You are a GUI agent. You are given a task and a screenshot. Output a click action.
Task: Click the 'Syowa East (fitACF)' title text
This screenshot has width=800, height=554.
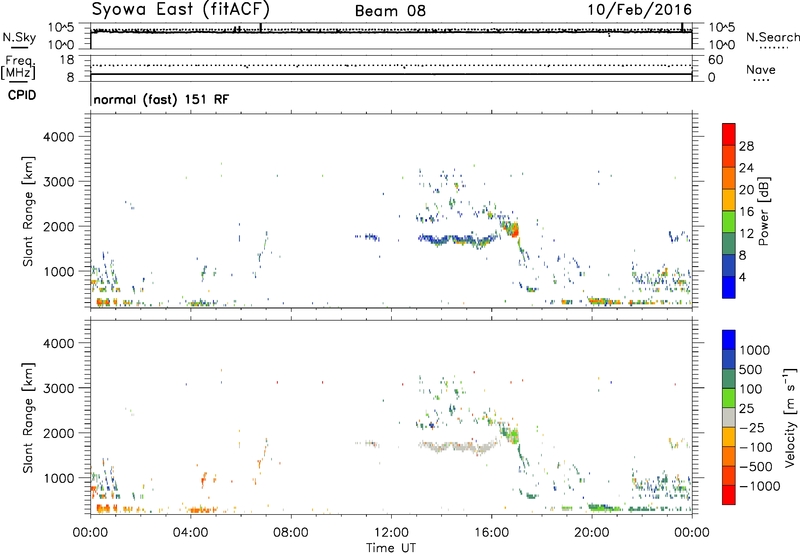click(180, 9)
